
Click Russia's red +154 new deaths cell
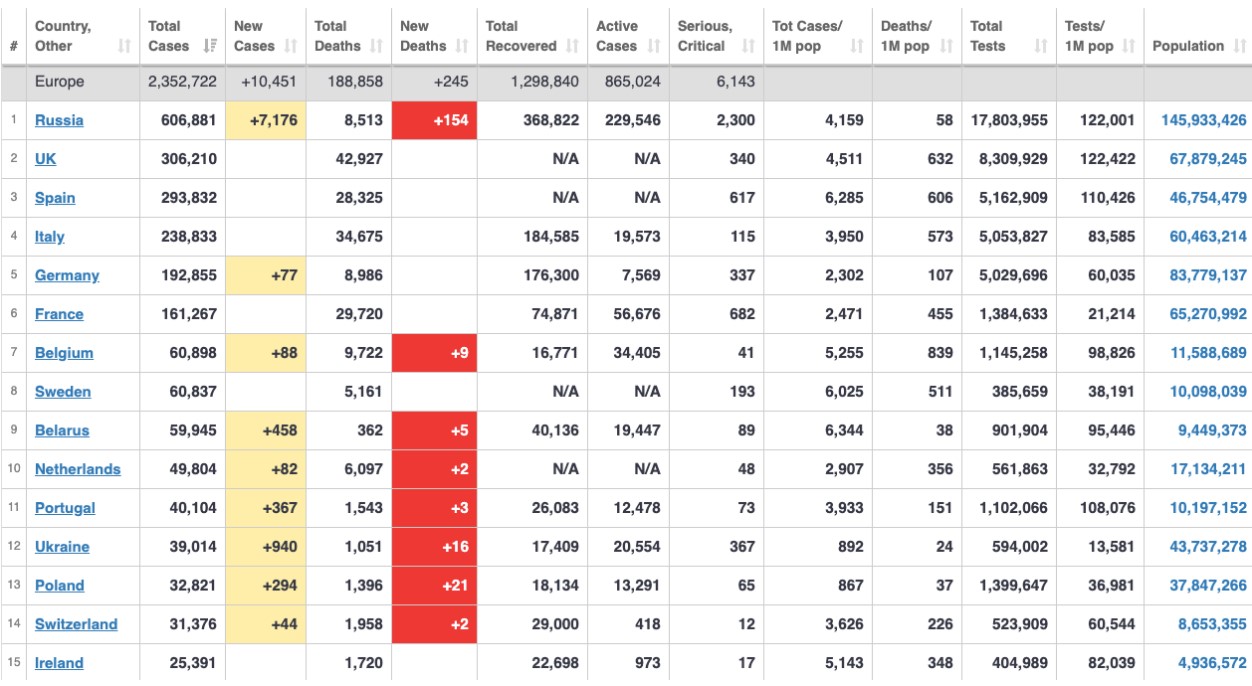click(x=434, y=120)
